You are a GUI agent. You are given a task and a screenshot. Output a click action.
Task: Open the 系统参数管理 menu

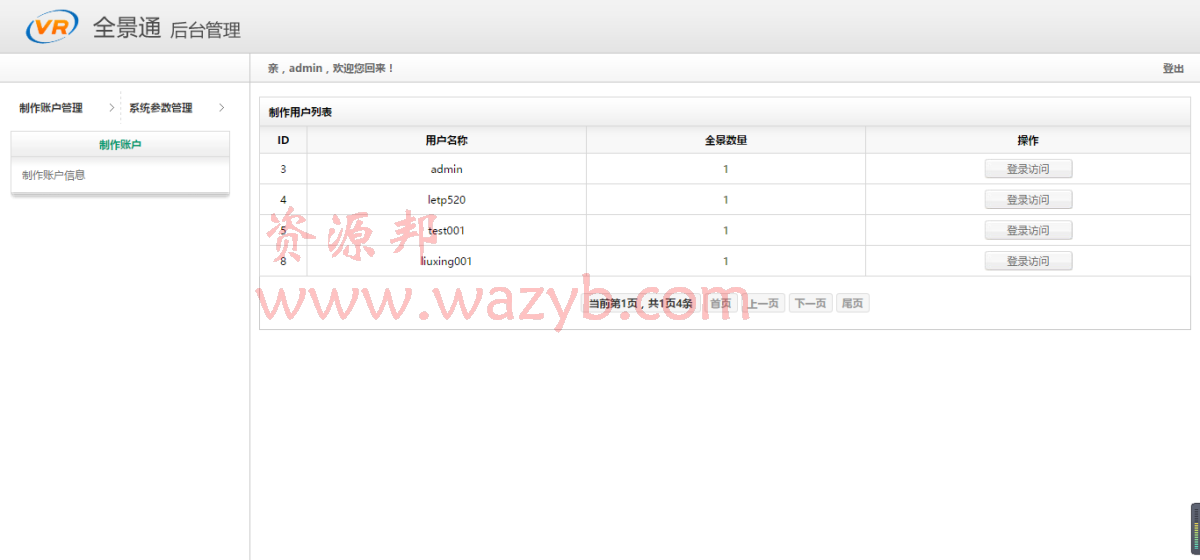coord(161,108)
